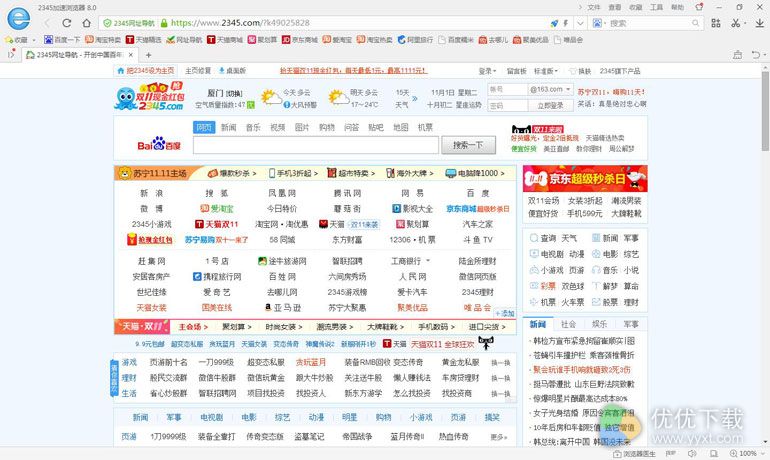Toggle the sound speaker icon in status bar
Viewport: 770px width, 460px height.
click(x=691, y=454)
